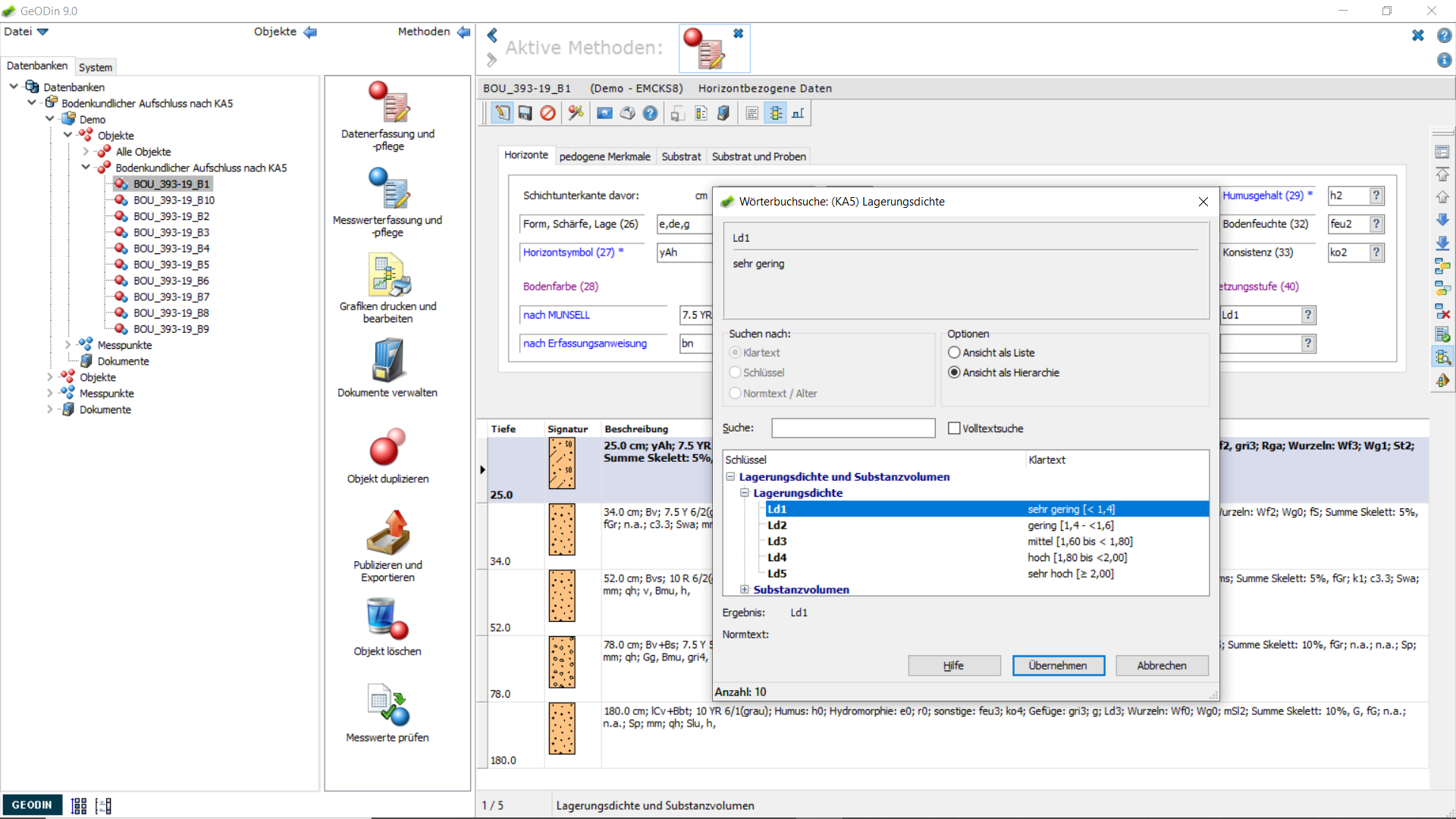Click the text list view toolbar icon
This screenshot has width=1456, height=819.
(752, 113)
